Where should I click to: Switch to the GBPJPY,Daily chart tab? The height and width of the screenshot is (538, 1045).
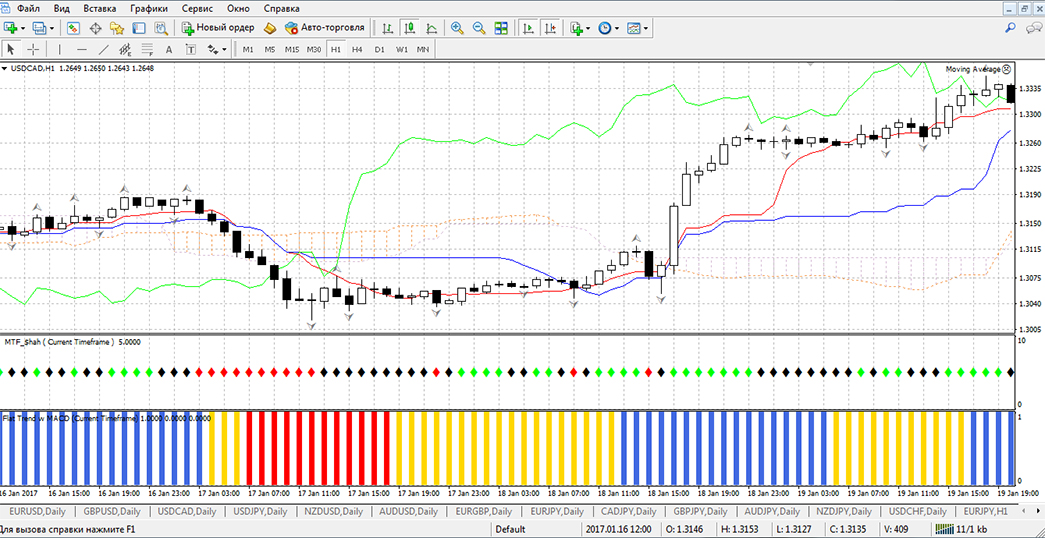[x=700, y=511]
